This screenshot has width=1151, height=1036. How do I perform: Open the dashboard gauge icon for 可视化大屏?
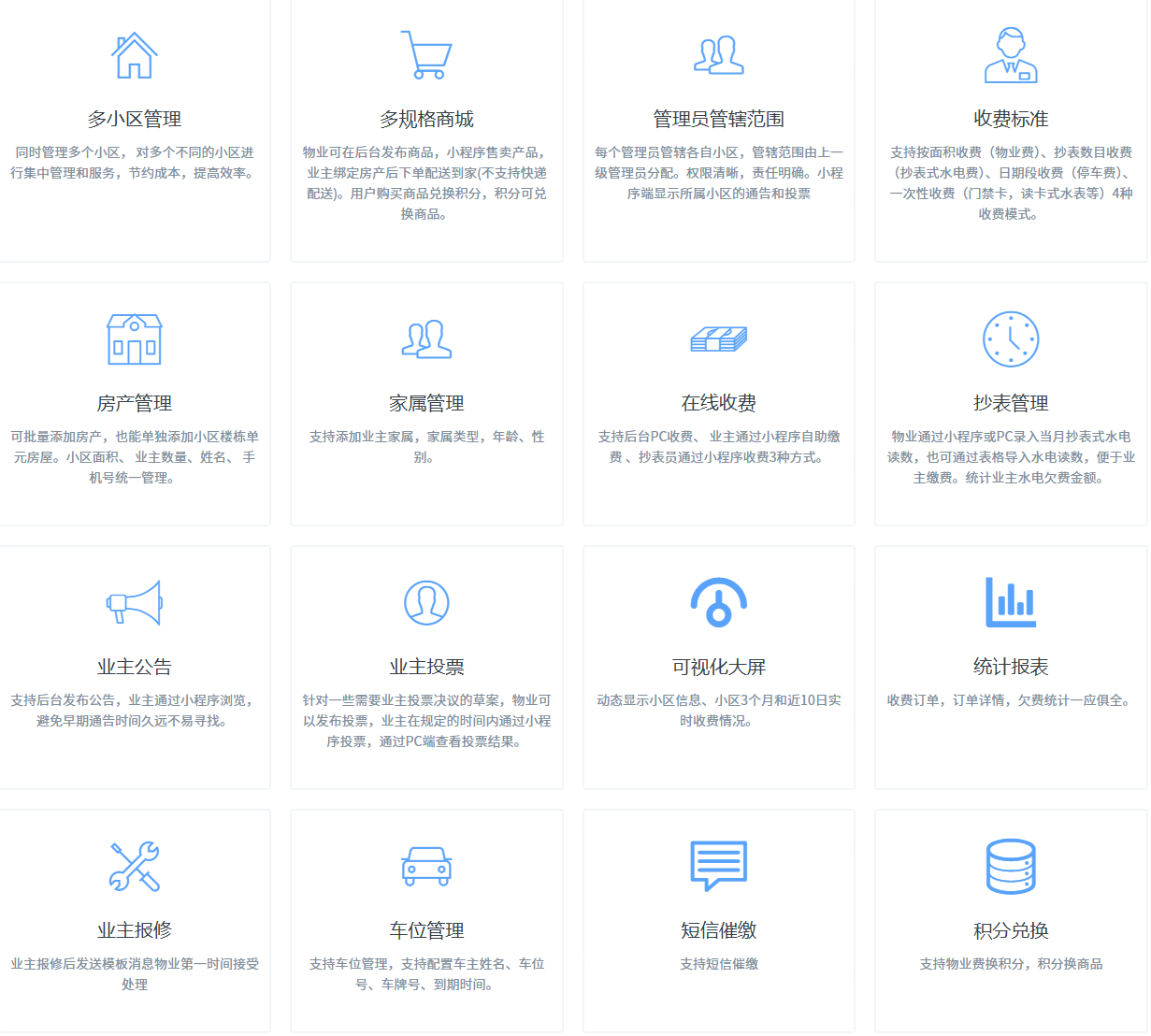point(718,603)
